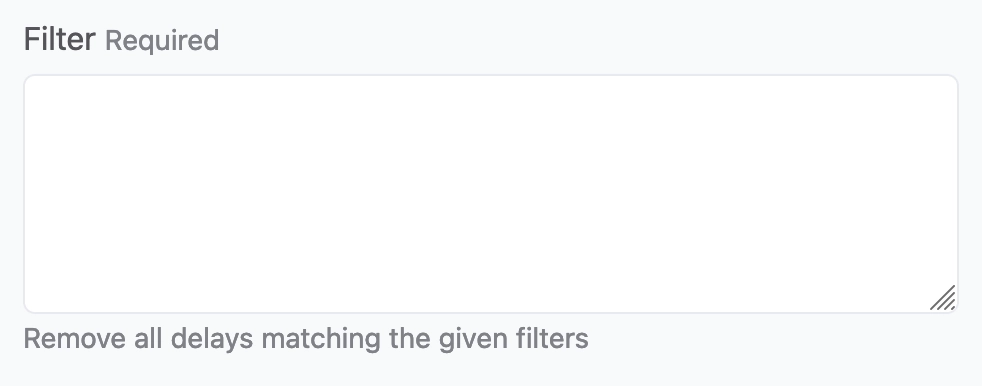
Task: Select the Filter multiline input
Action: pyautogui.click(x=491, y=194)
